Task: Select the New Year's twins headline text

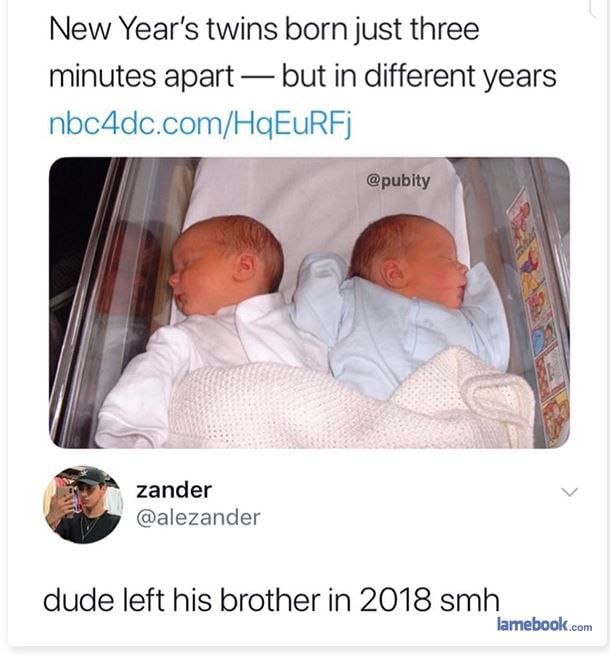Action: [x=302, y=52]
